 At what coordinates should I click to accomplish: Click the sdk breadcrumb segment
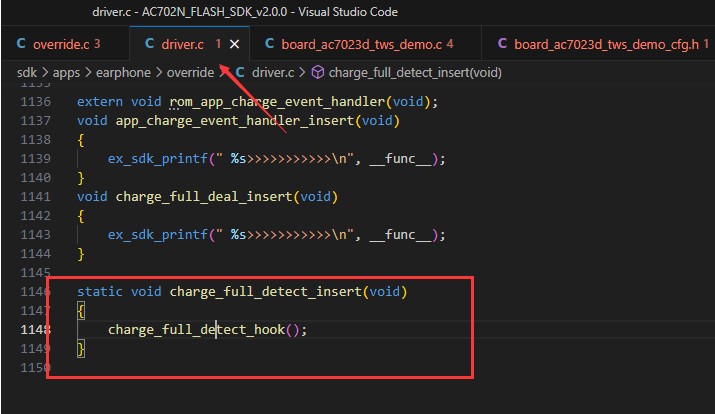point(27,72)
